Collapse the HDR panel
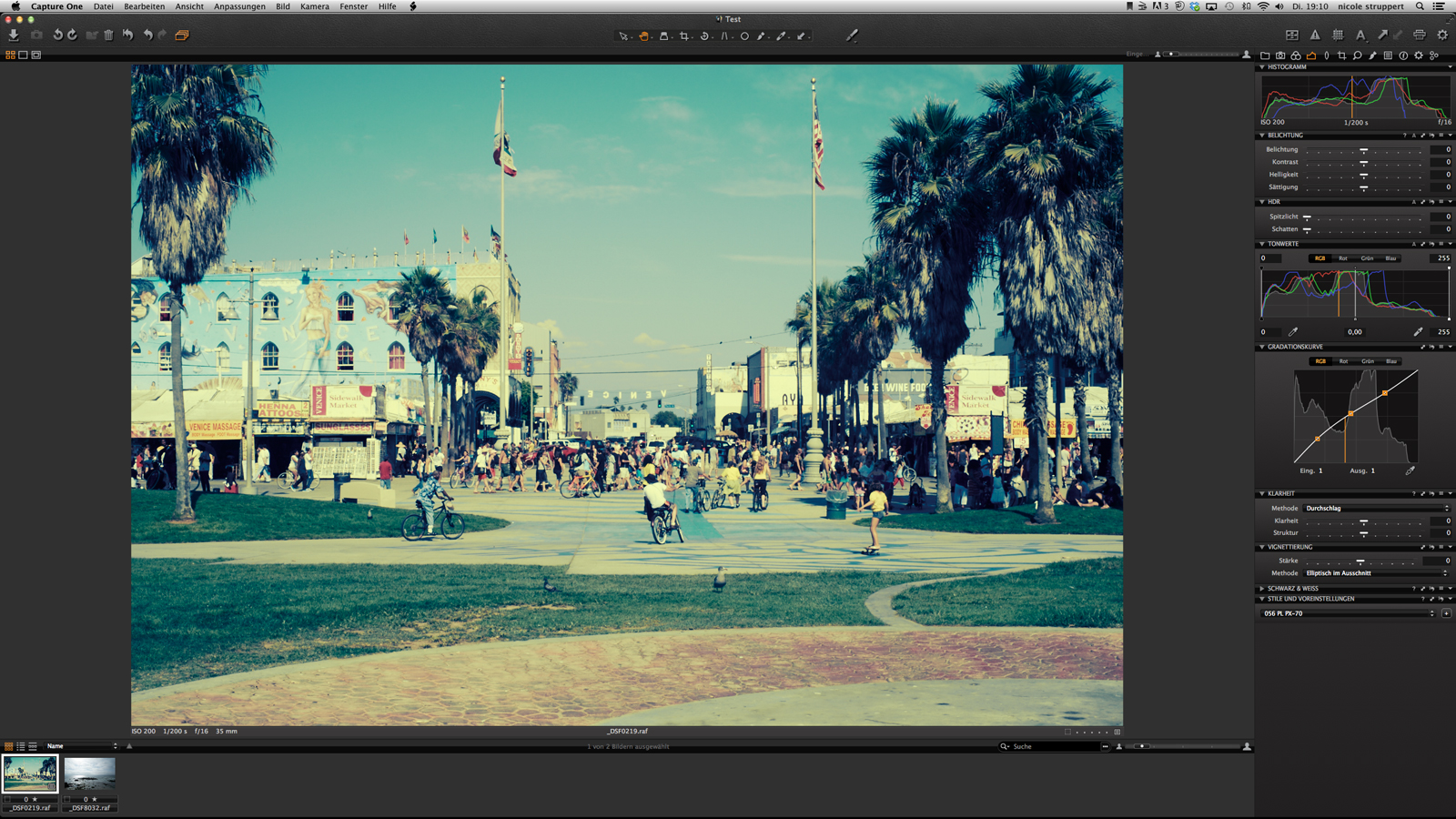Image resolution: width=1456 pixels, height=819 pixels. tap(1261, 202)
